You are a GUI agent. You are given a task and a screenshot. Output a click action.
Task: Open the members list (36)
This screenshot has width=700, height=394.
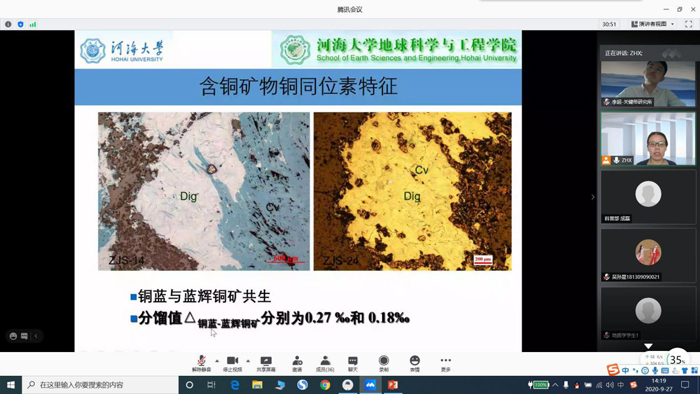click(325, 363)
